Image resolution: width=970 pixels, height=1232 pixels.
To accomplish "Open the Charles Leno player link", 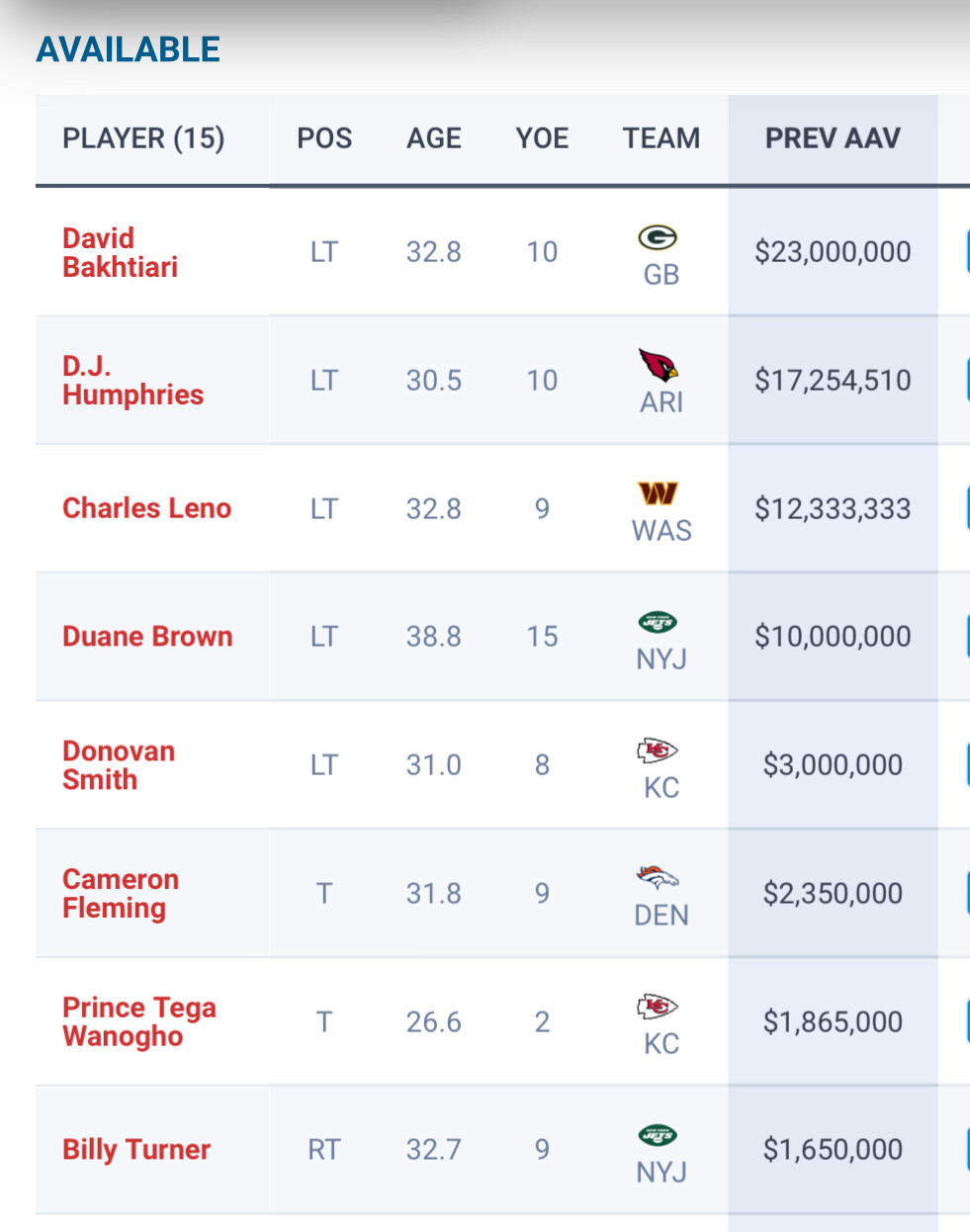I will (146, 508).
